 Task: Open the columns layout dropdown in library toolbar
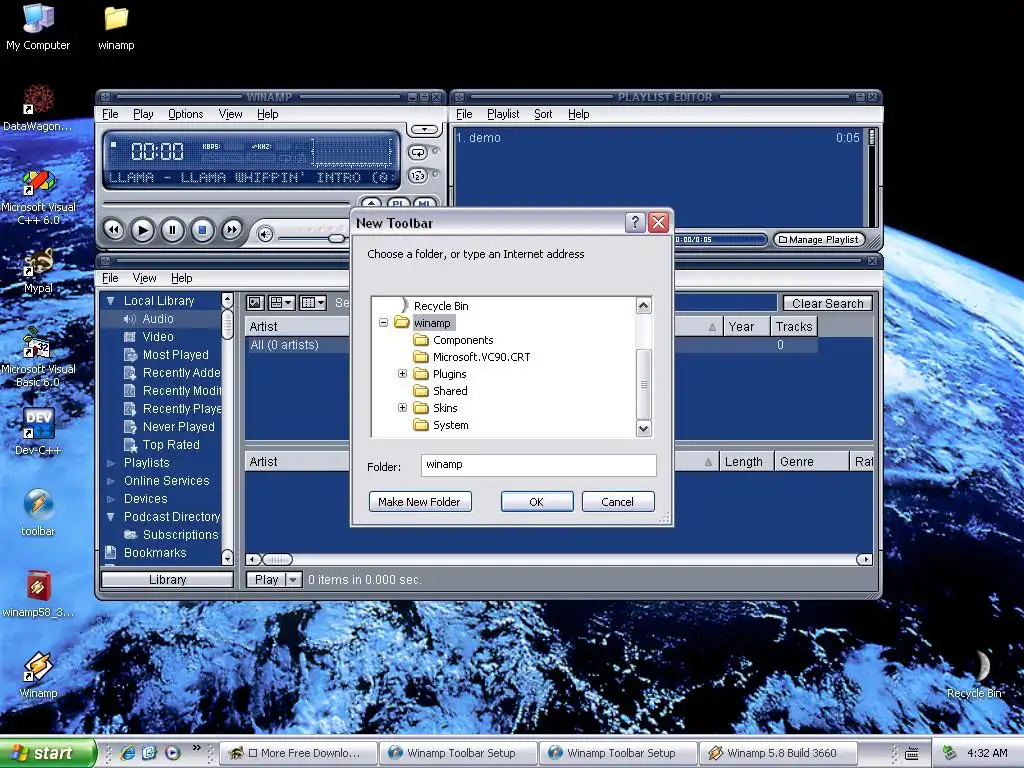pyautogui.click(x=313, y=302)
